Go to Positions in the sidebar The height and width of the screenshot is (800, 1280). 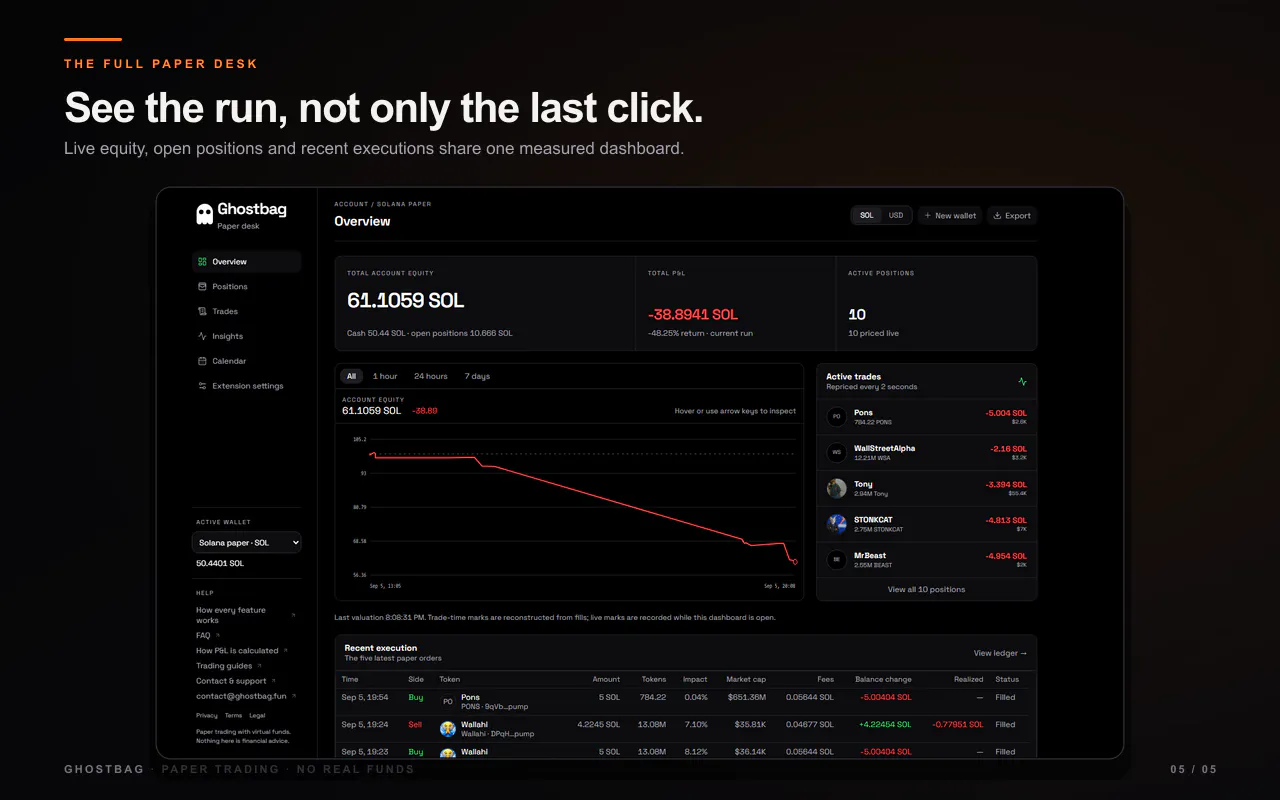point(246,287)
